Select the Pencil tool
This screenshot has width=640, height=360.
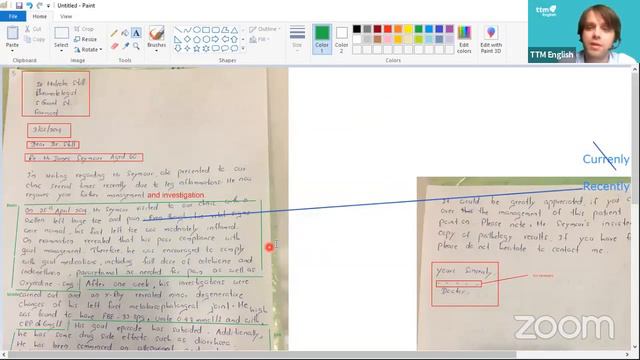click(114, 33)
